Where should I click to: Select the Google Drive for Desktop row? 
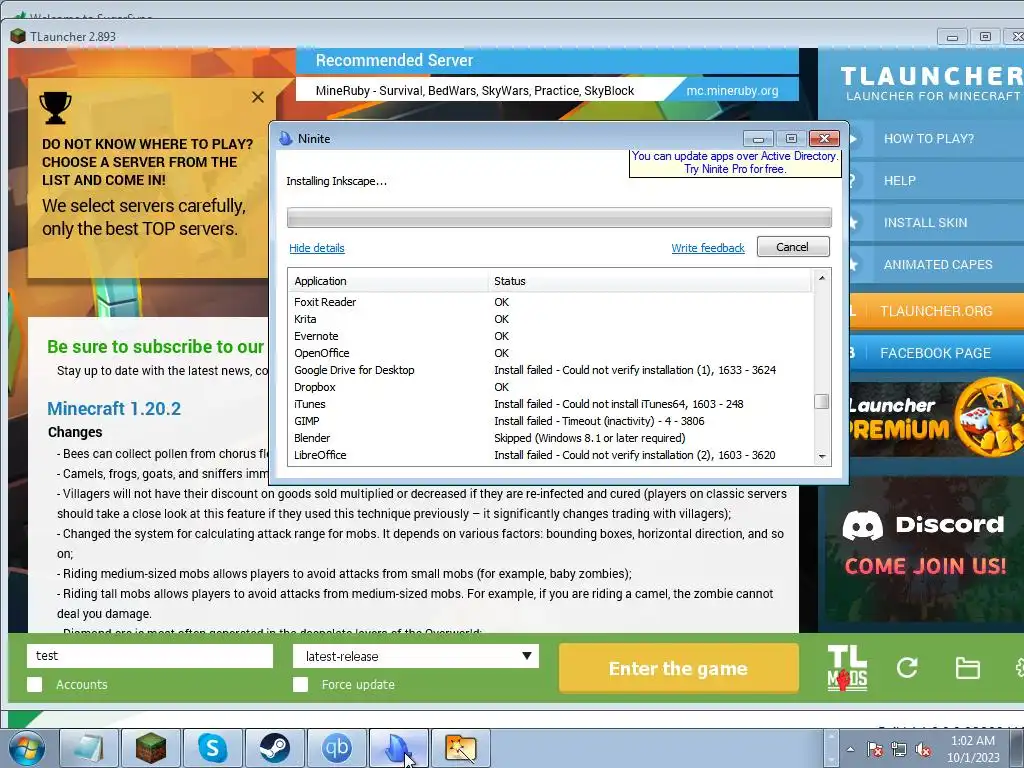click(551, 370)
